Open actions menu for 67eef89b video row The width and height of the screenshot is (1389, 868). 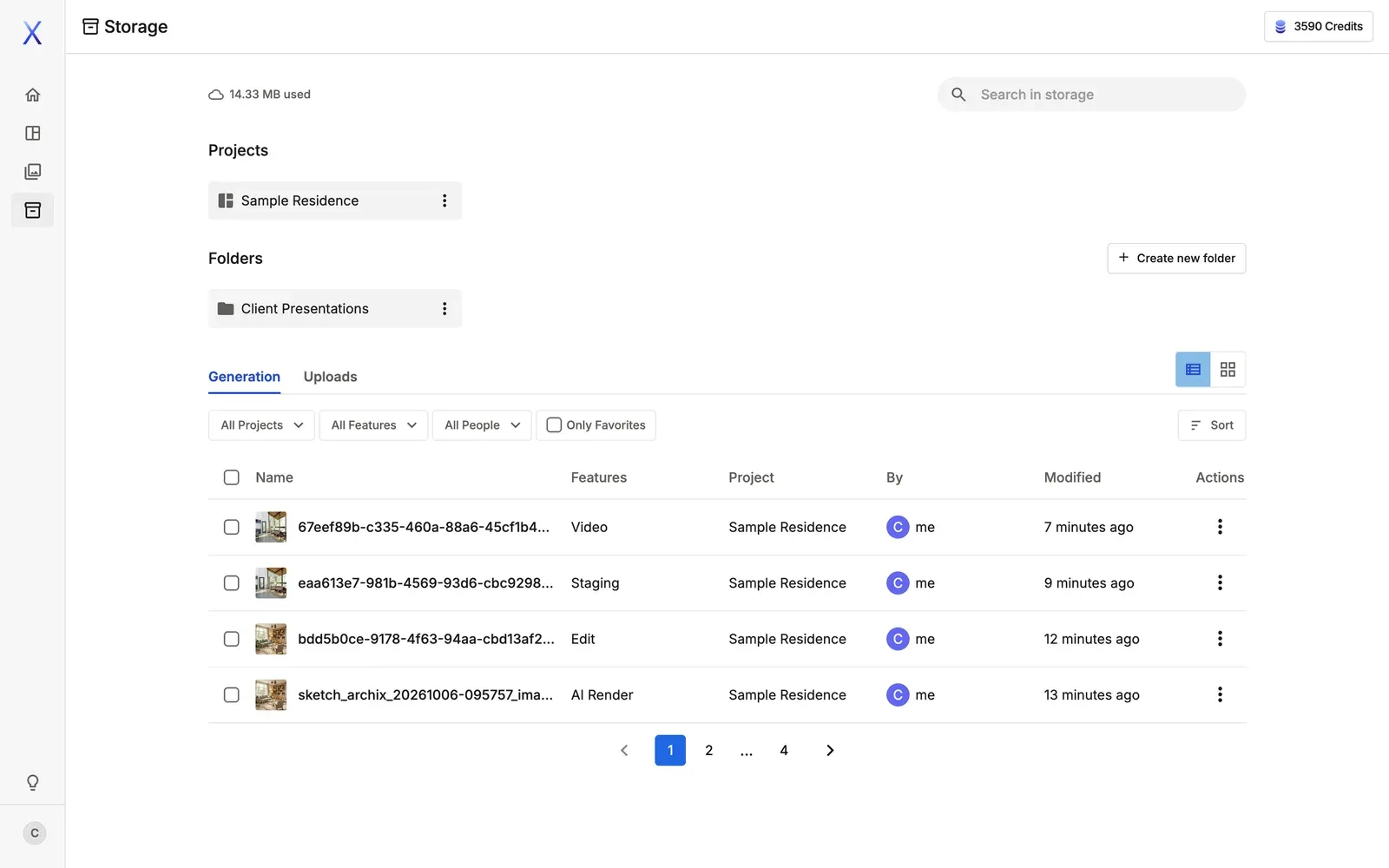pos(1220,527)
